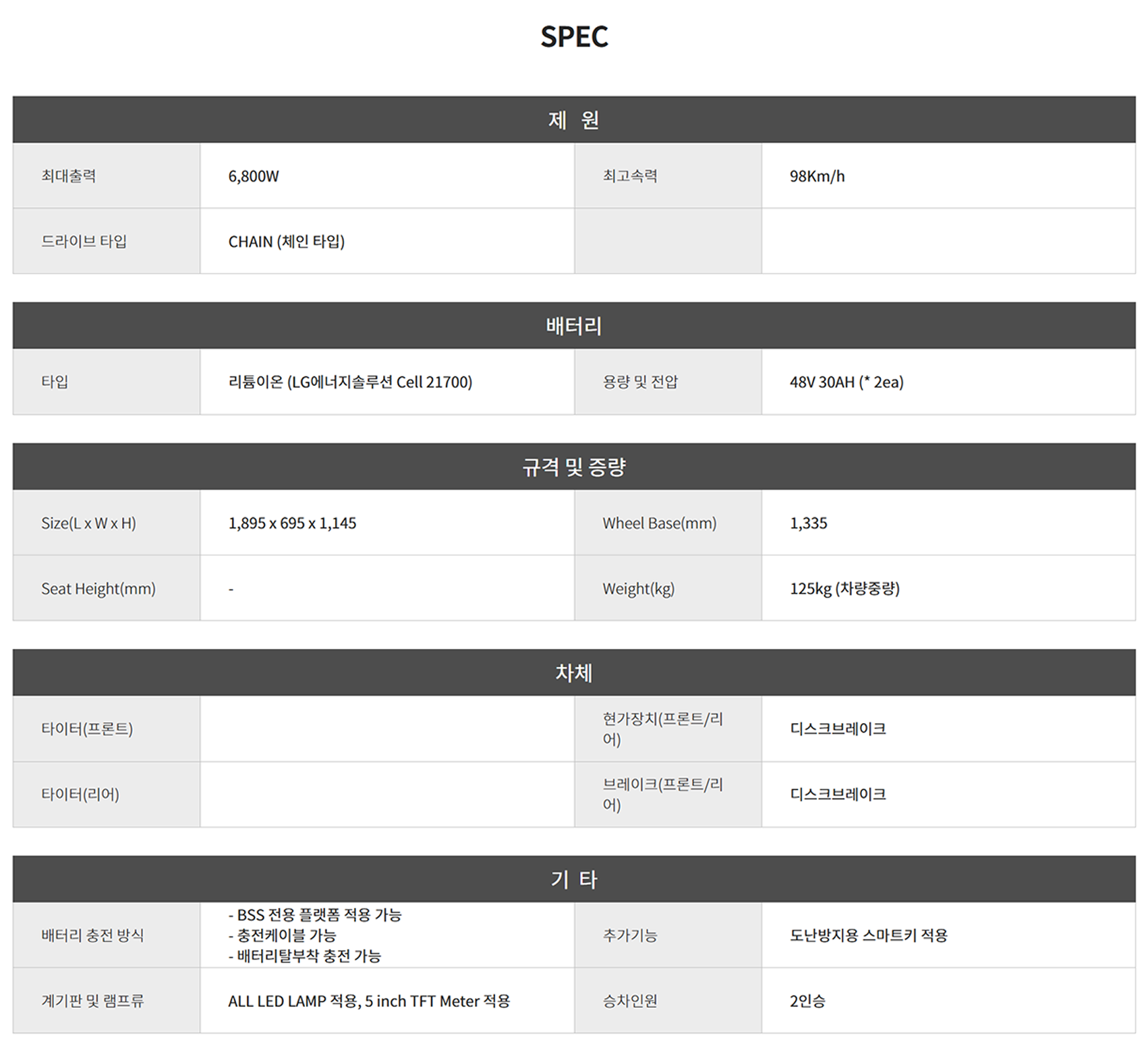Select the 48V 30AH battery capacity value

(x=846, y=382)
